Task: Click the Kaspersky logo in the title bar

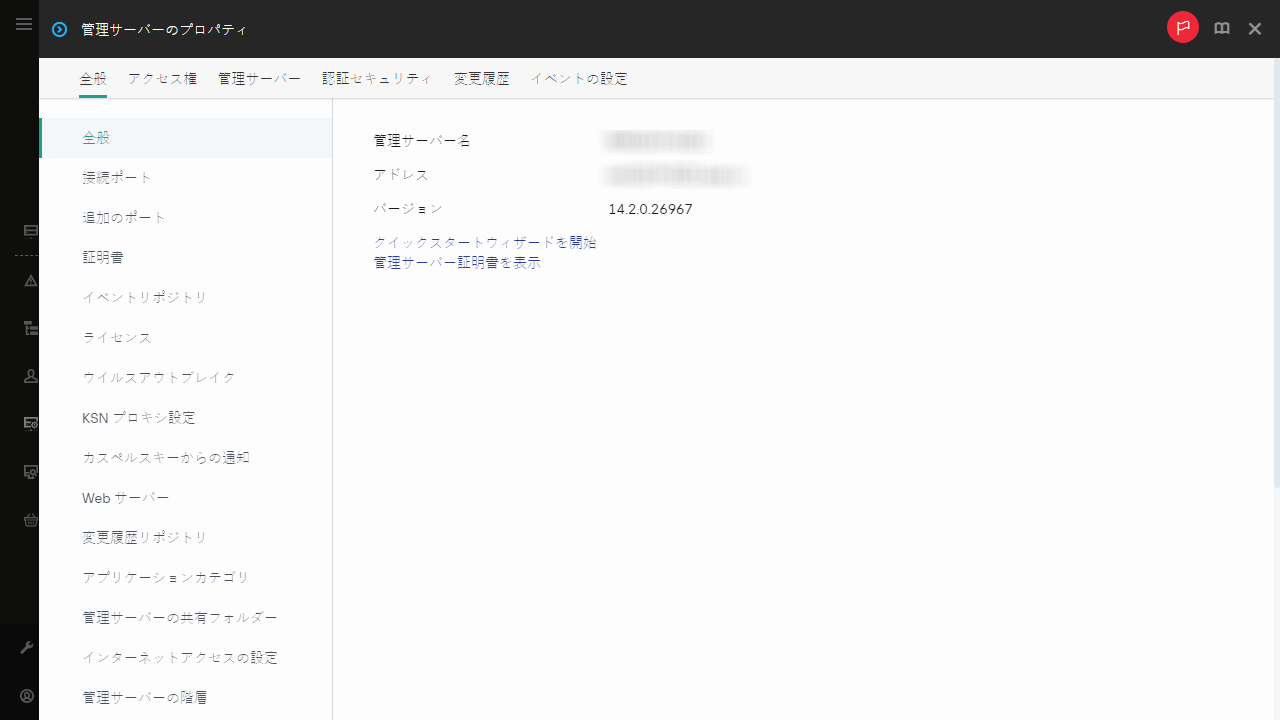Action: 58,29
